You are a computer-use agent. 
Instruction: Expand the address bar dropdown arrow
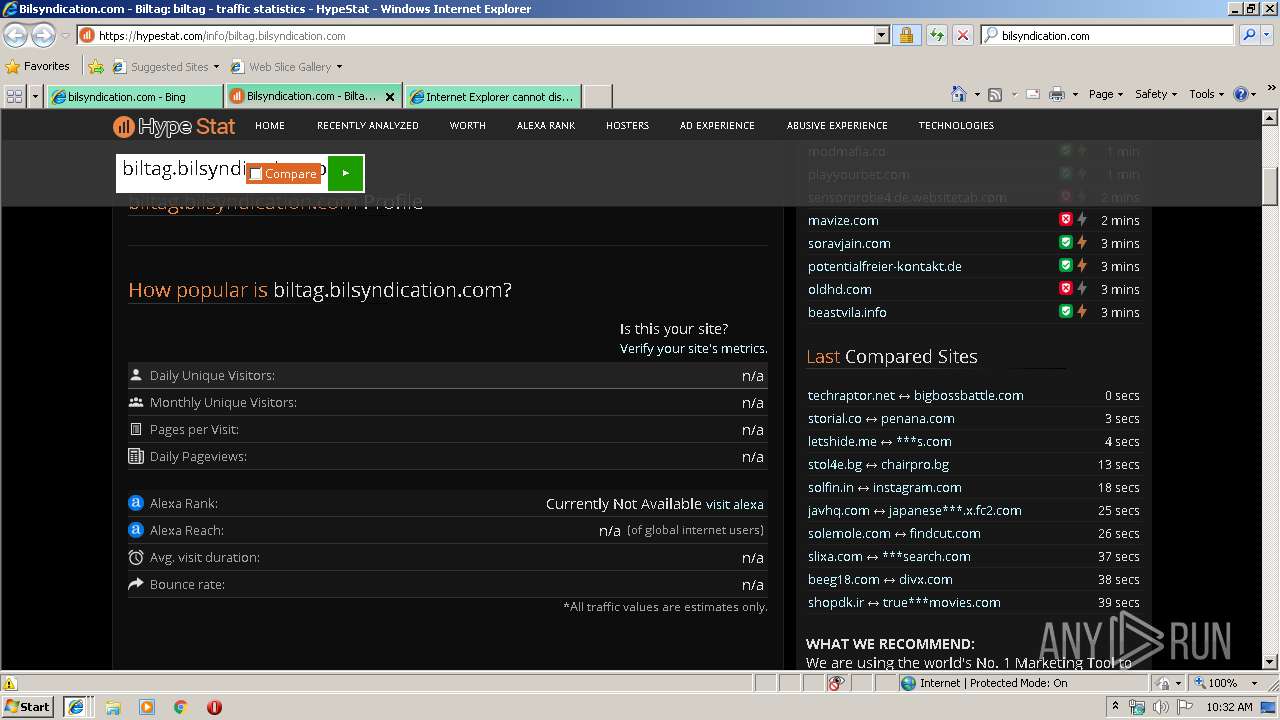point(881,35)
